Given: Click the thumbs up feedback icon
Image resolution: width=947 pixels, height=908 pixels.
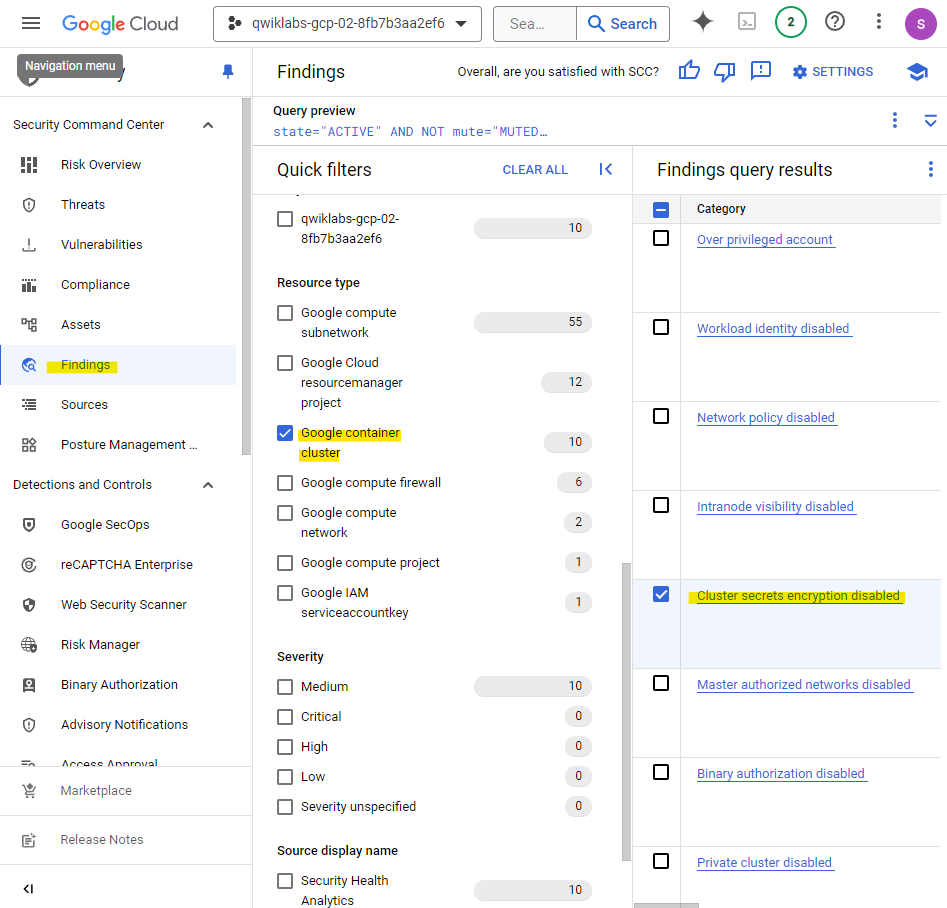Looking at the screenshot, I should pyautogui.click(x=689, y=71).
